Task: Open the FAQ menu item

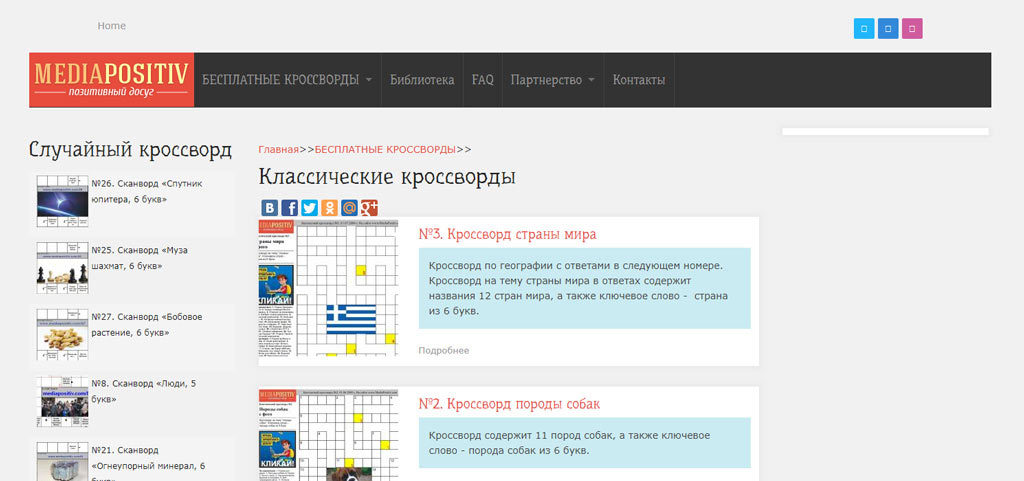Action: click(483, 80)
